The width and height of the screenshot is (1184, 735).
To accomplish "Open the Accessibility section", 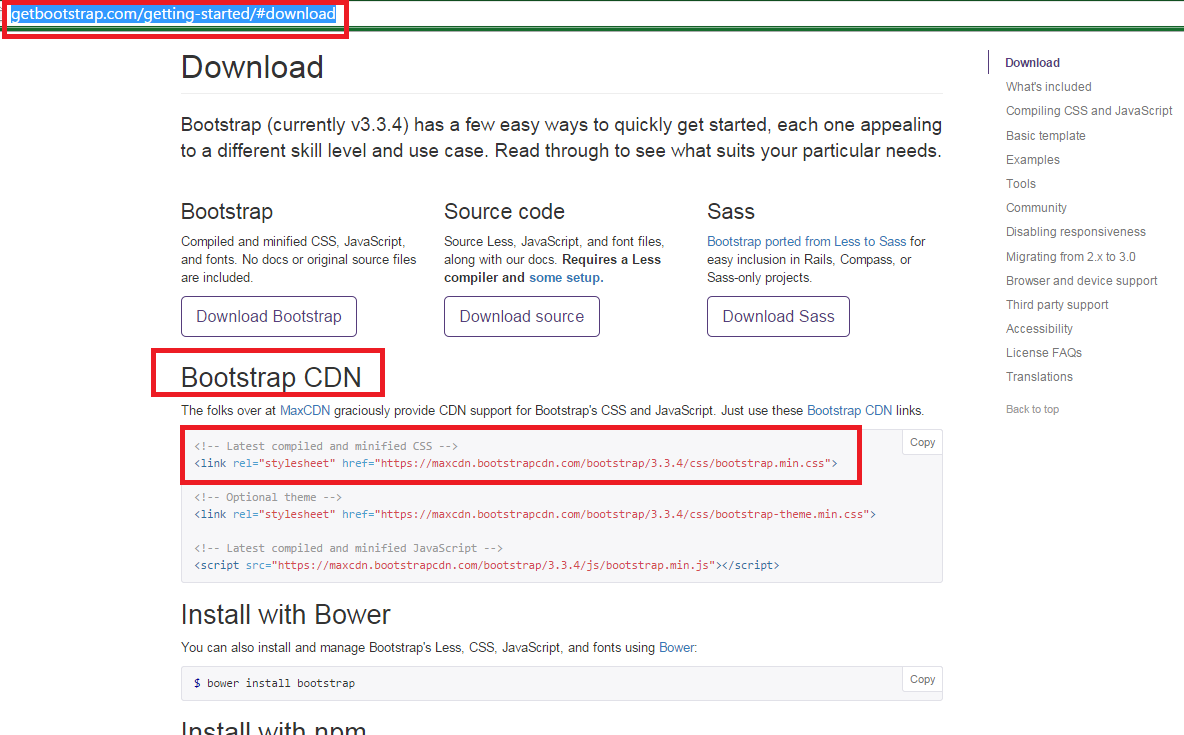I will pos(1038,328).
